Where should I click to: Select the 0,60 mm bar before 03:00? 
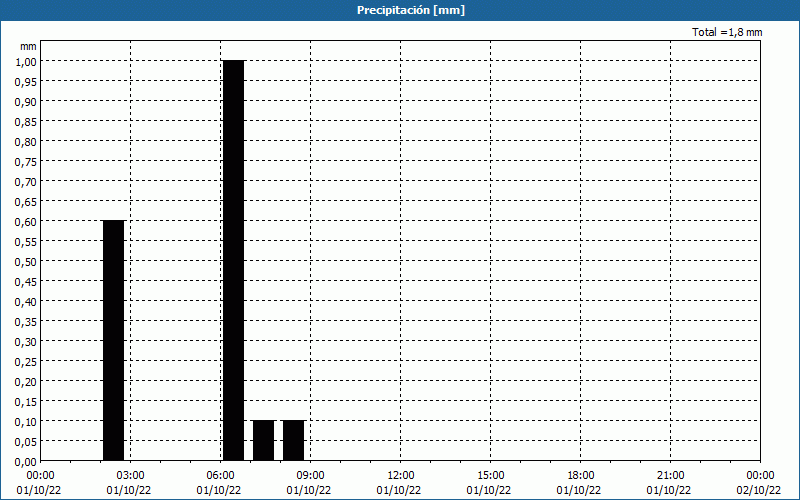click(x=113, y=340)
